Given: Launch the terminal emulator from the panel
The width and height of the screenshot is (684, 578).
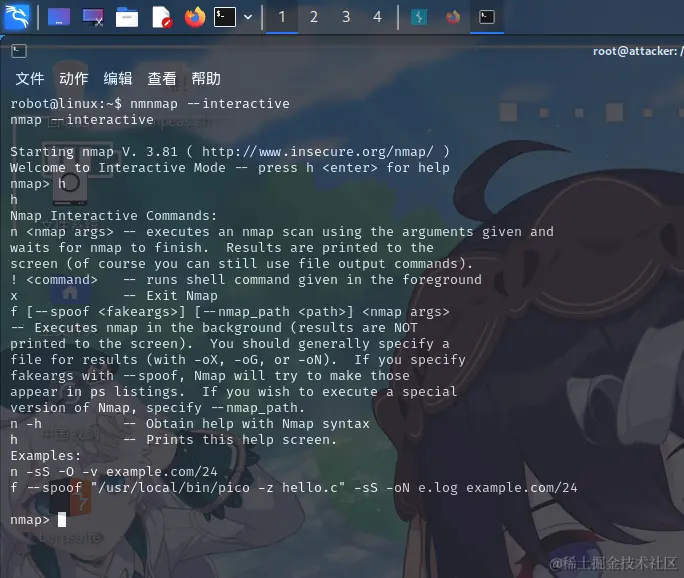Looking at the screenshot, I should (225, 17).
